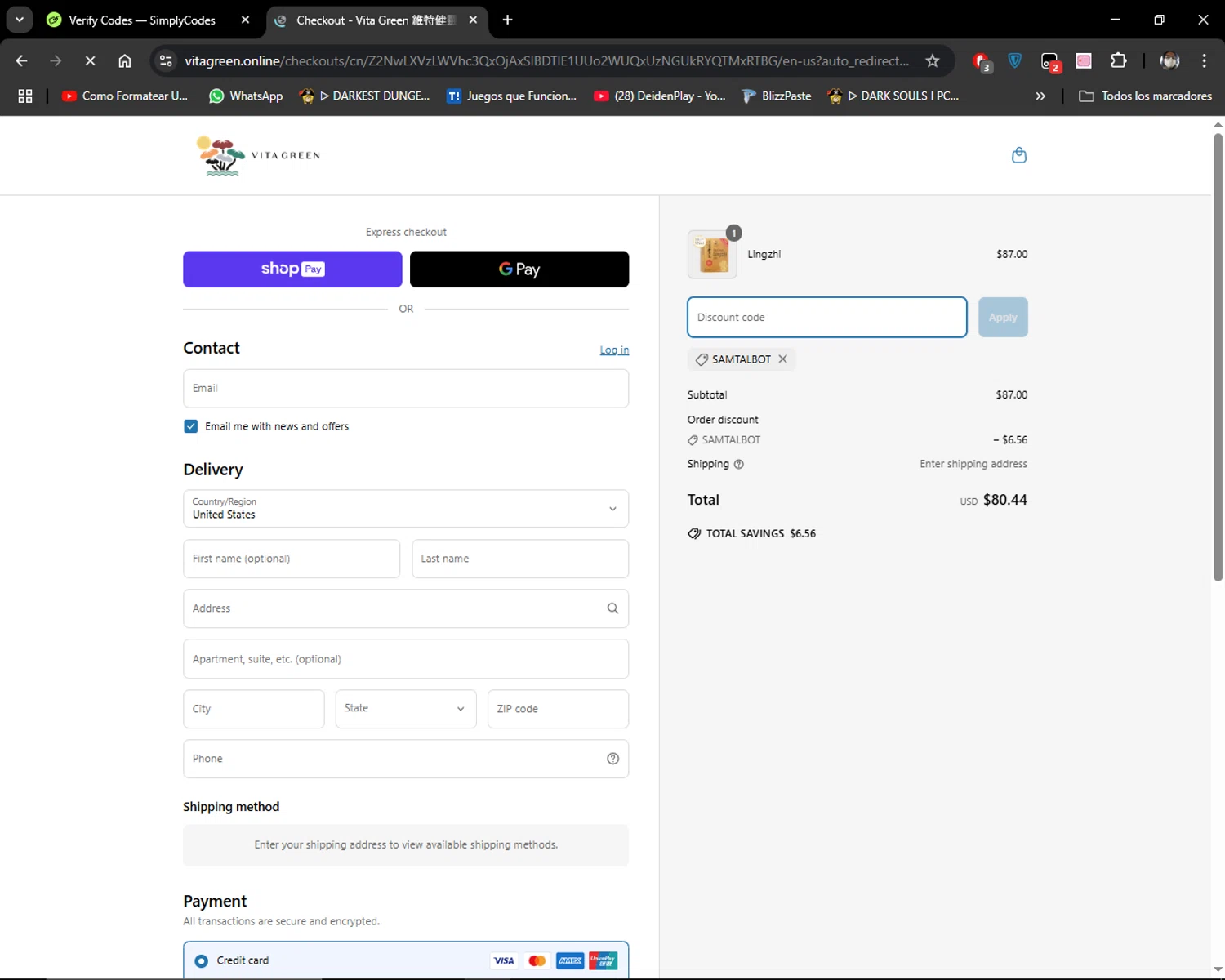Open the DARKEST DUNGE... bookmark
Viewport: 1225px width, 980px height.
coord(364,96)
